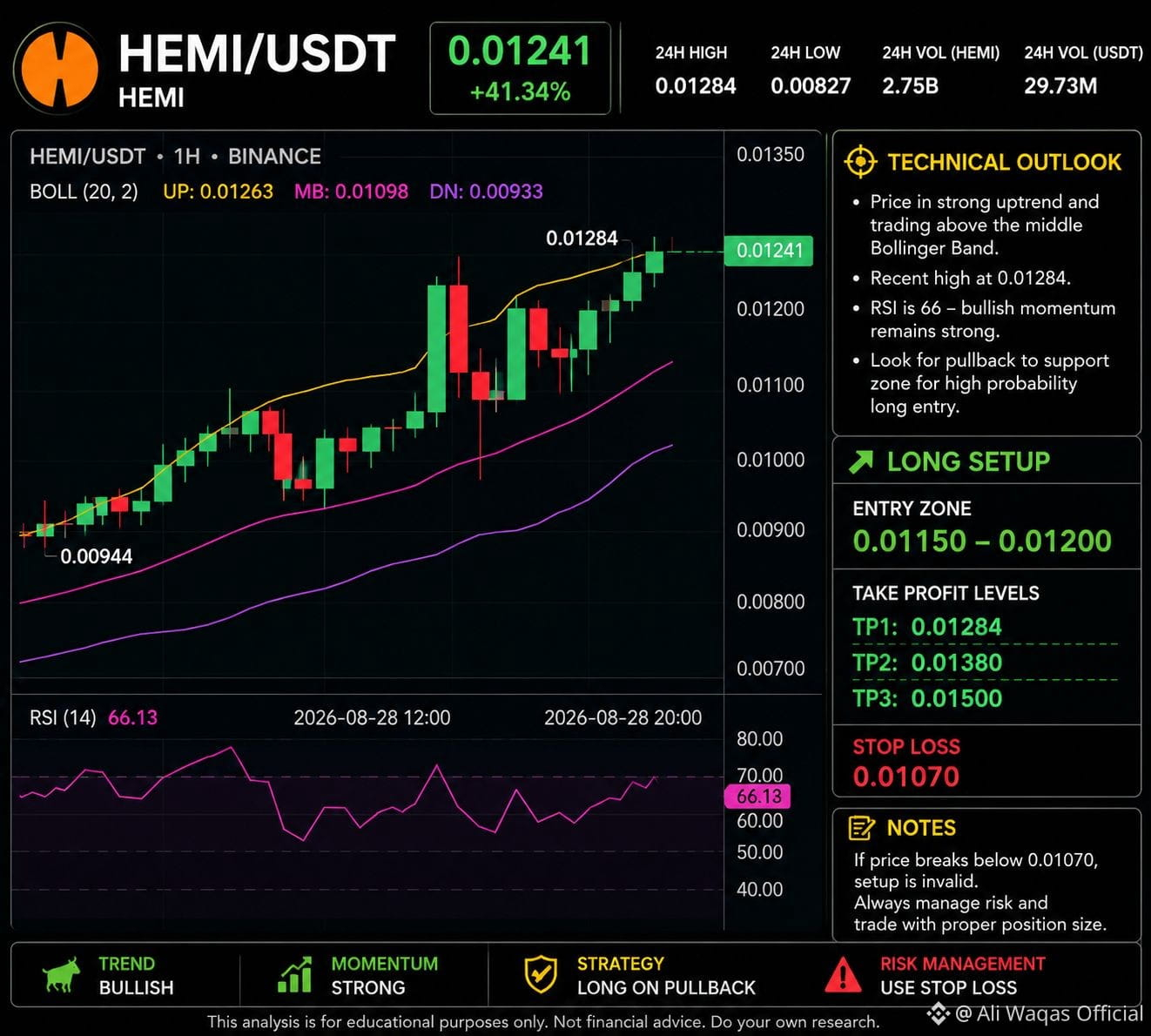Click the 0.01000 price axis label
The width and height of the screenshot is (1151, 1036).
(771, 461)
